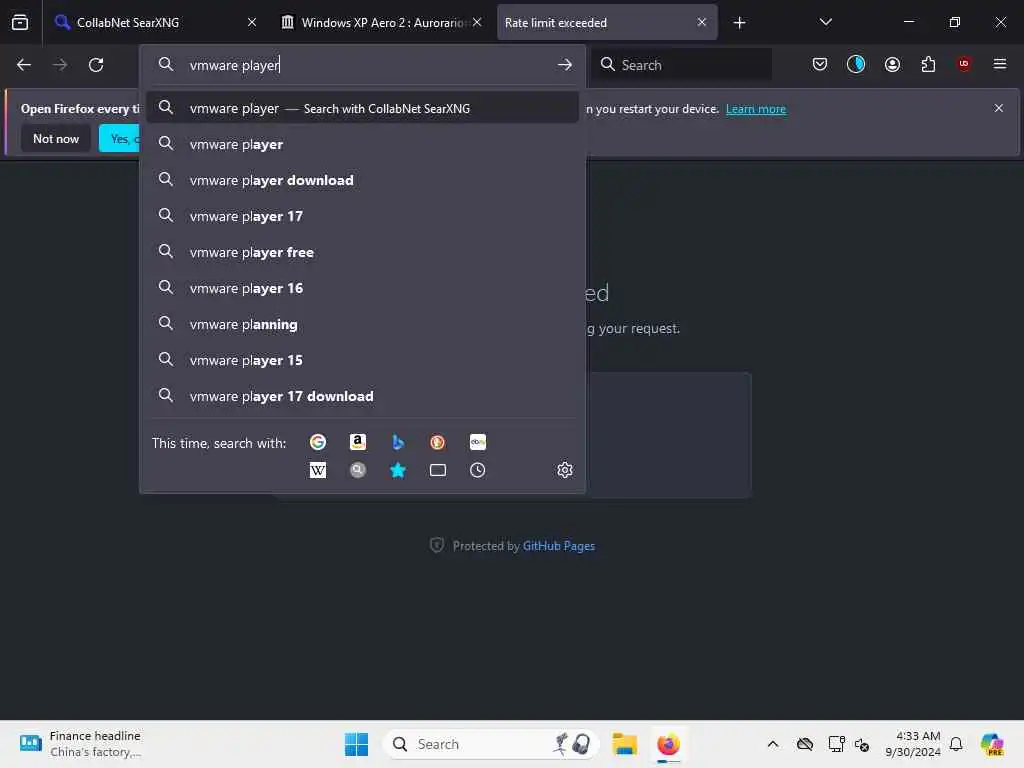
Task: Select 'vmware planning' suggestion
Action: (x=362, y=324)
